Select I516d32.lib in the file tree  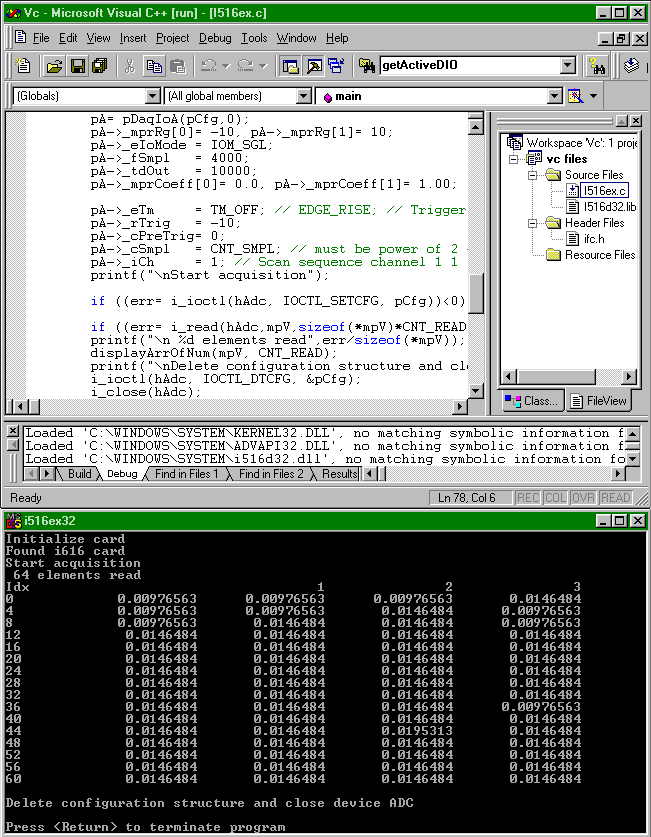pyautogui.click(x=609, y=207)
